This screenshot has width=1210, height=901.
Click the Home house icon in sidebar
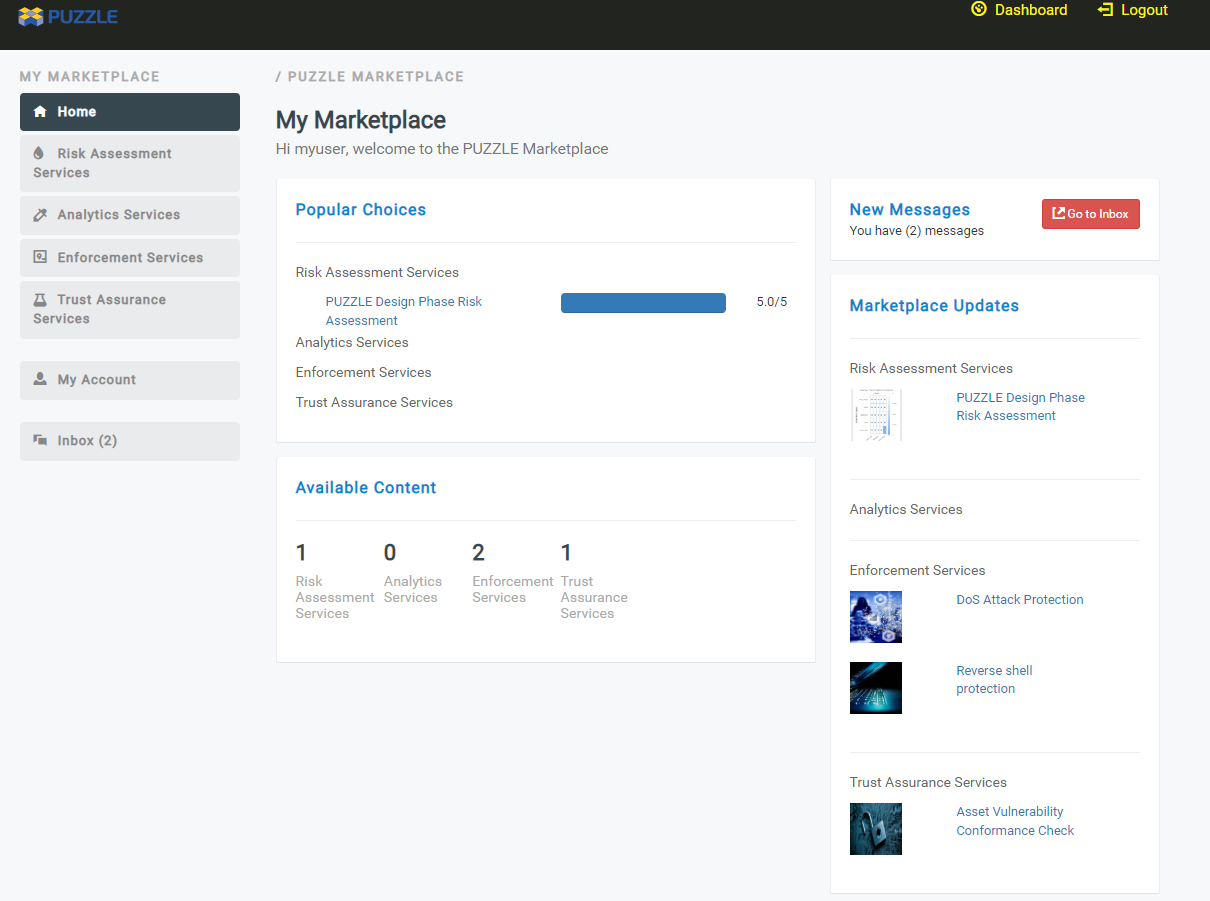40,112
